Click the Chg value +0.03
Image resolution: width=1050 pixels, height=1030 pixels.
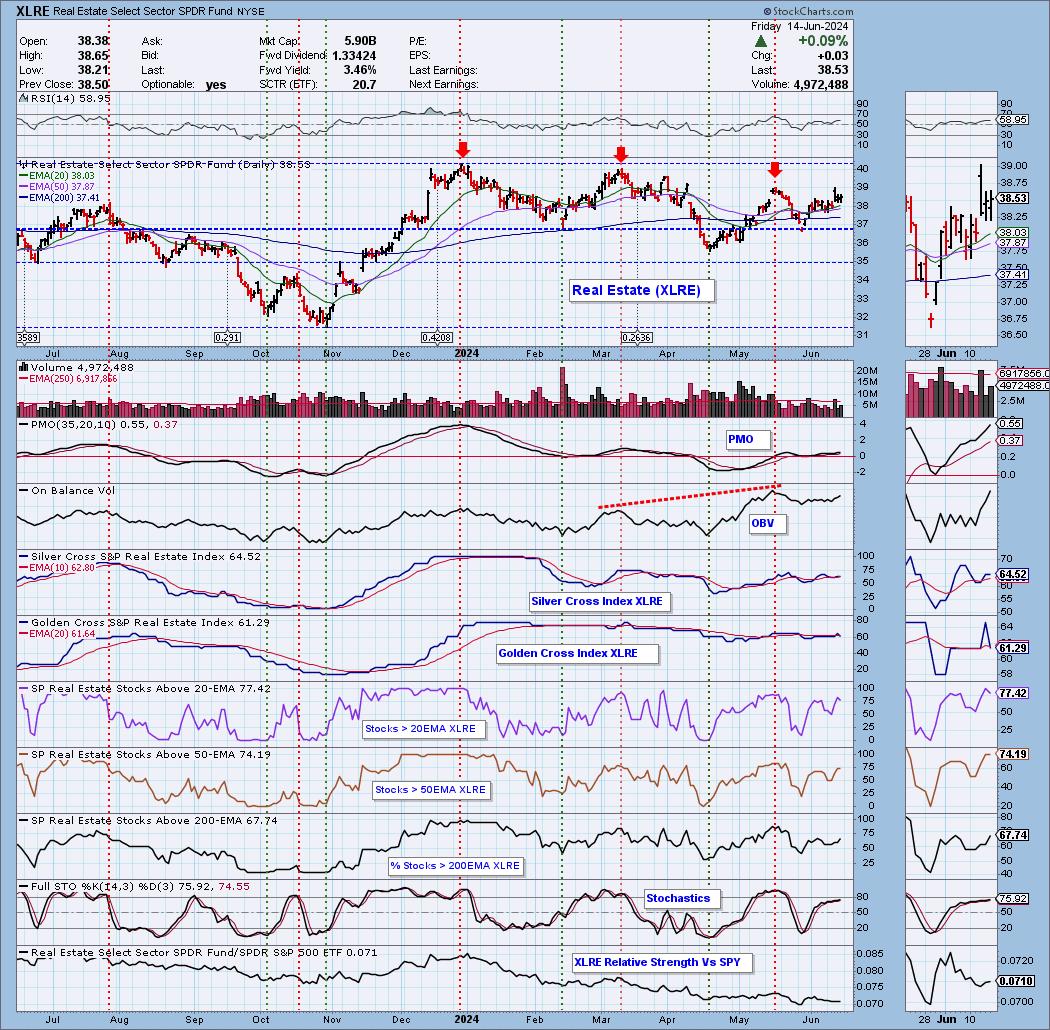tap(832, 56)
